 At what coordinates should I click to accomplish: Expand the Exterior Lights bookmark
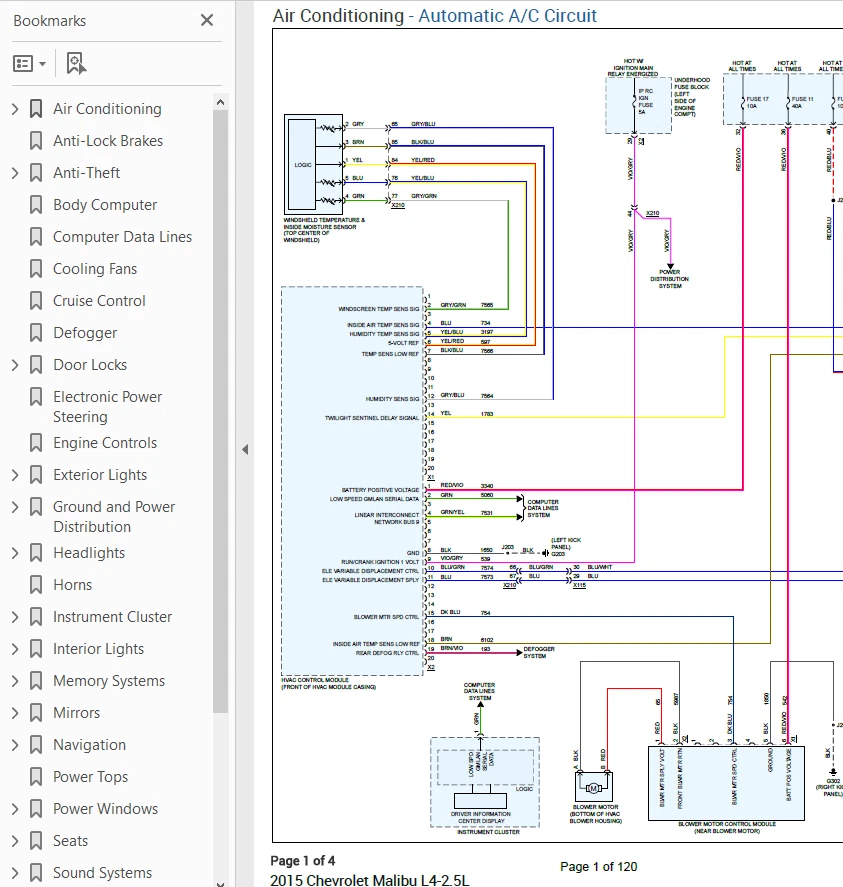click(14, 474)
